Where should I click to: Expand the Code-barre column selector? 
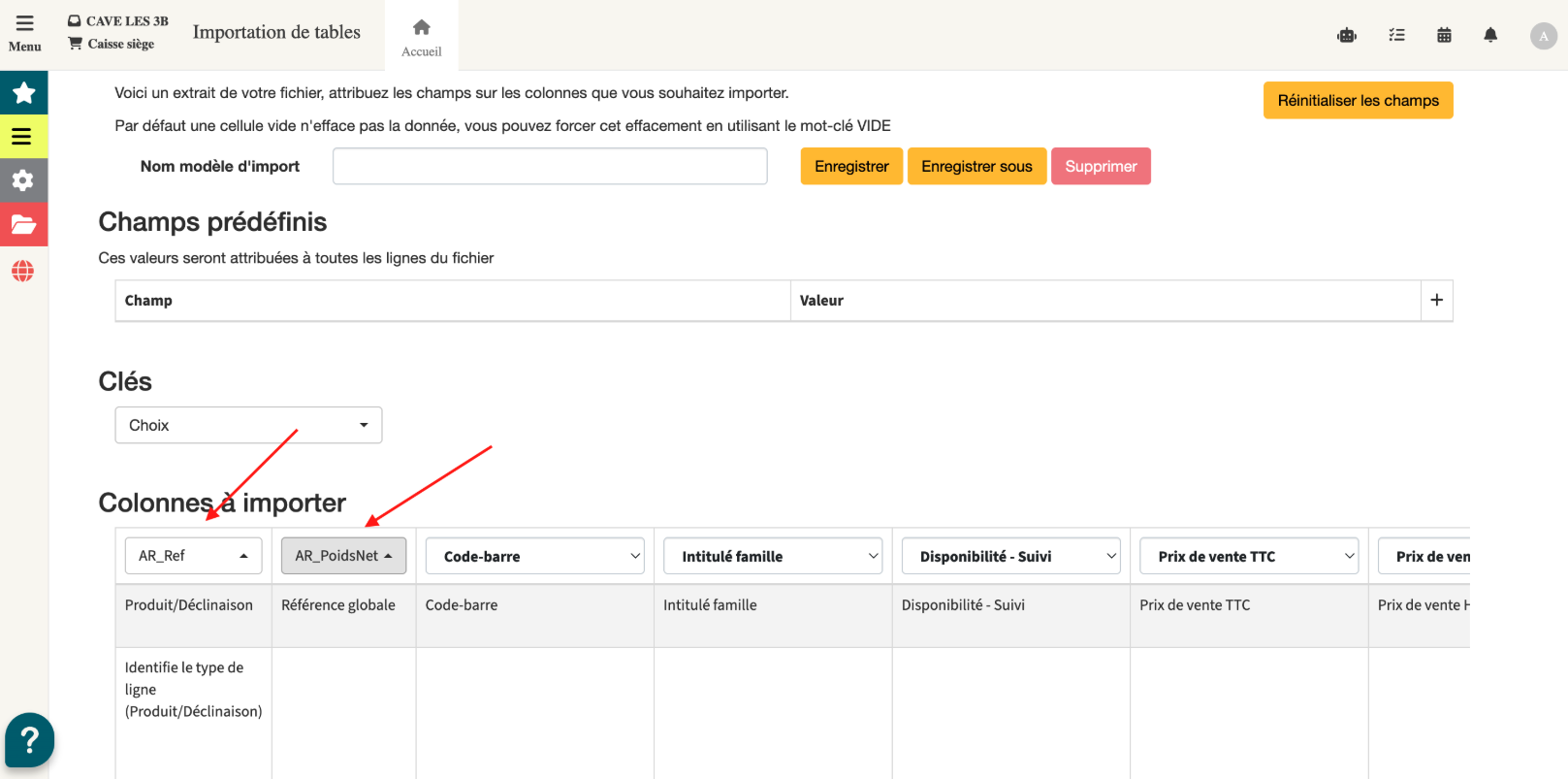click(535, 556)
